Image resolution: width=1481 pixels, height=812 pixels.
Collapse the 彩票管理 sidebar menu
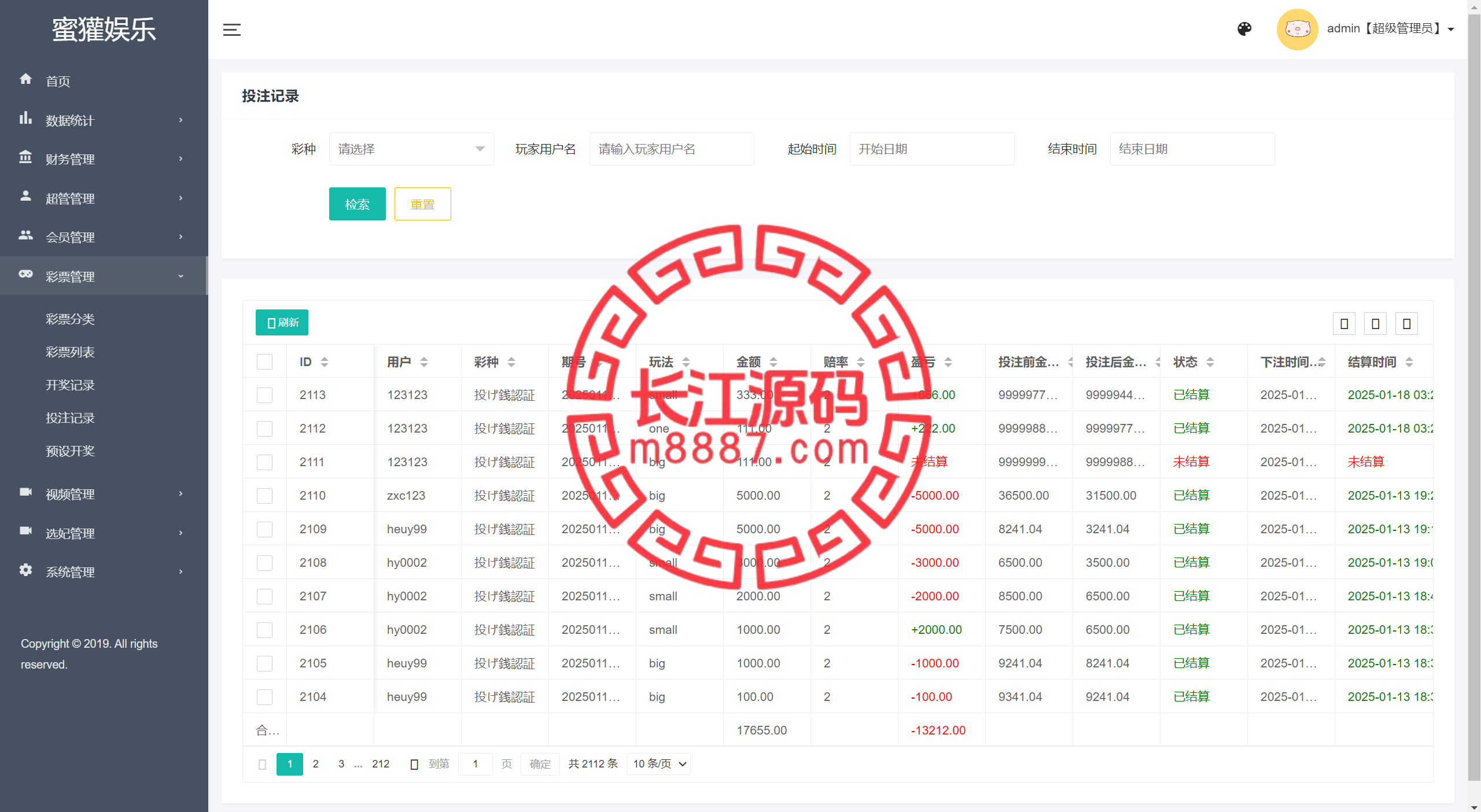tap(104, 276)
